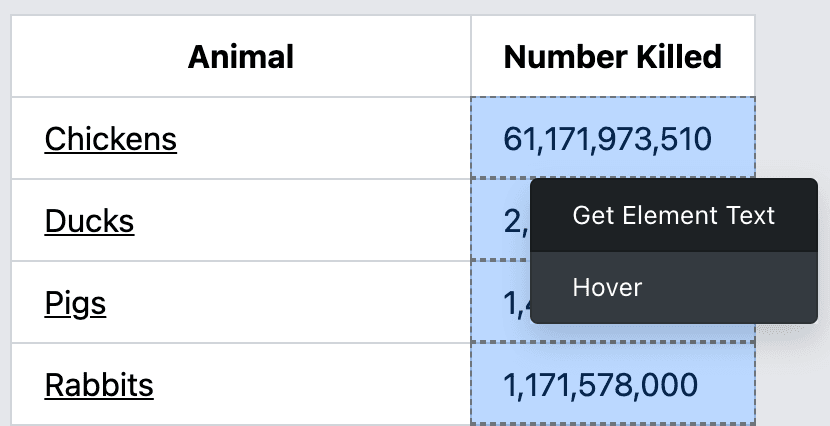Click gray page strip above the table header
Image resolution: width=830 pixels, height=426 pixels.
[x=400, y=6]
